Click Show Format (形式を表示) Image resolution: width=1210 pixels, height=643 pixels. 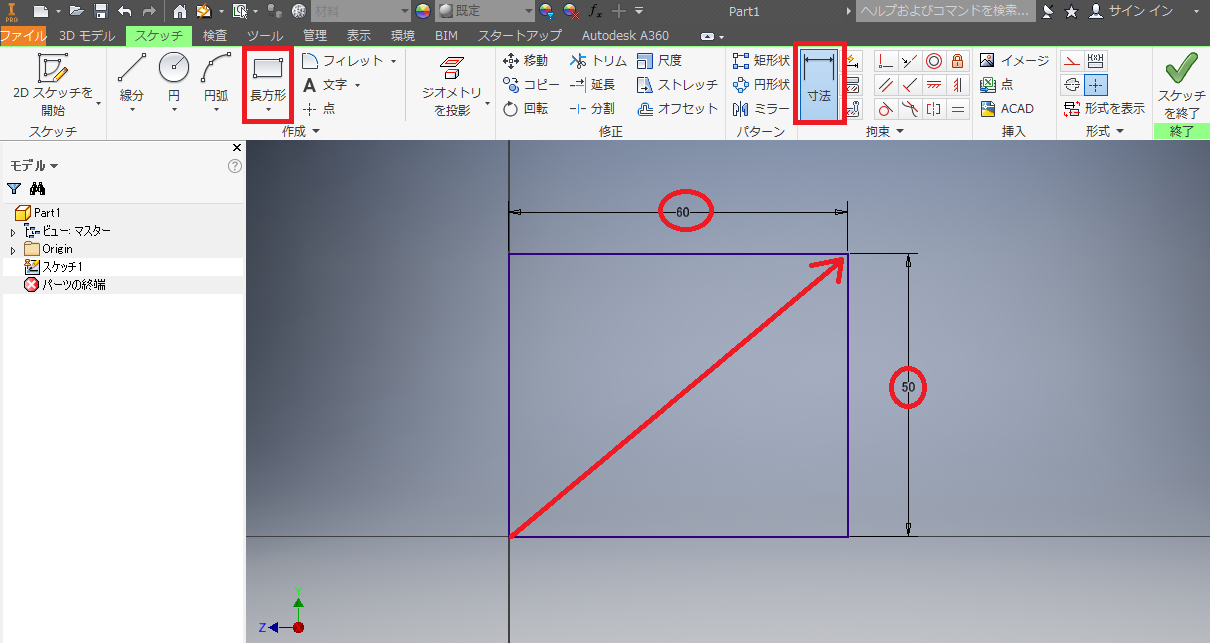coord(1105,109)
